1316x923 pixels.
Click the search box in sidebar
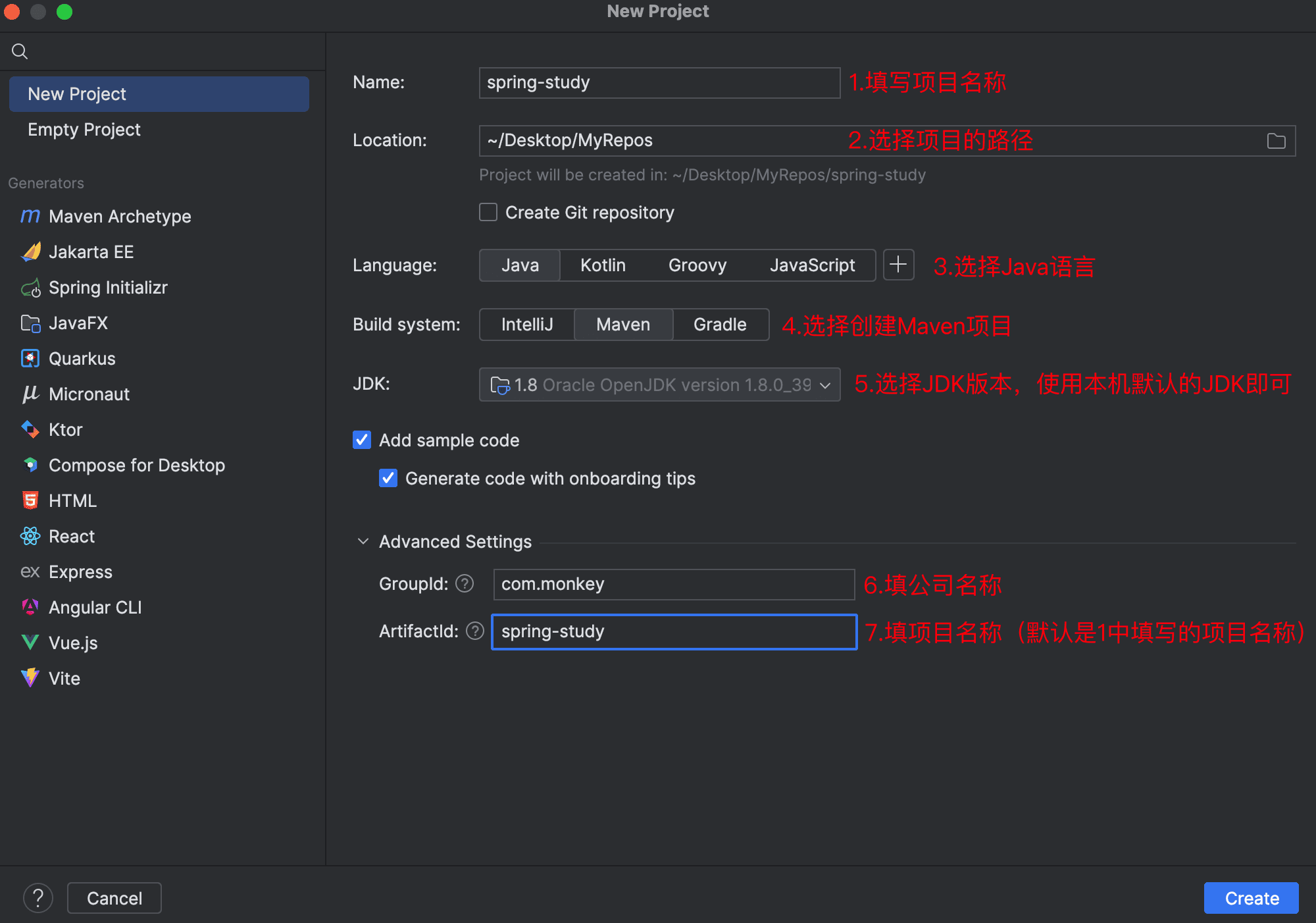click(x=163, y=51)
